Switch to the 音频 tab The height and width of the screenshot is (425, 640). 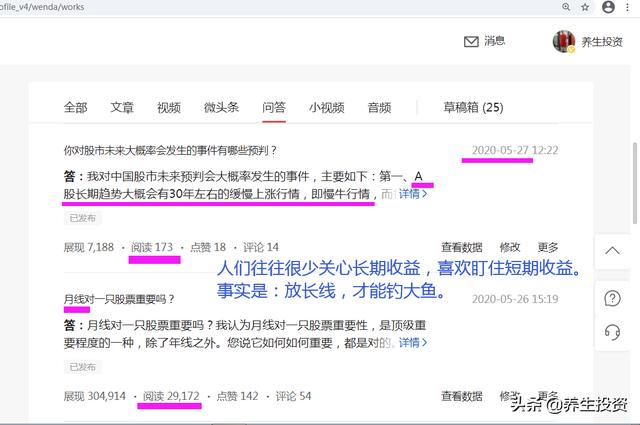(379, 108)
